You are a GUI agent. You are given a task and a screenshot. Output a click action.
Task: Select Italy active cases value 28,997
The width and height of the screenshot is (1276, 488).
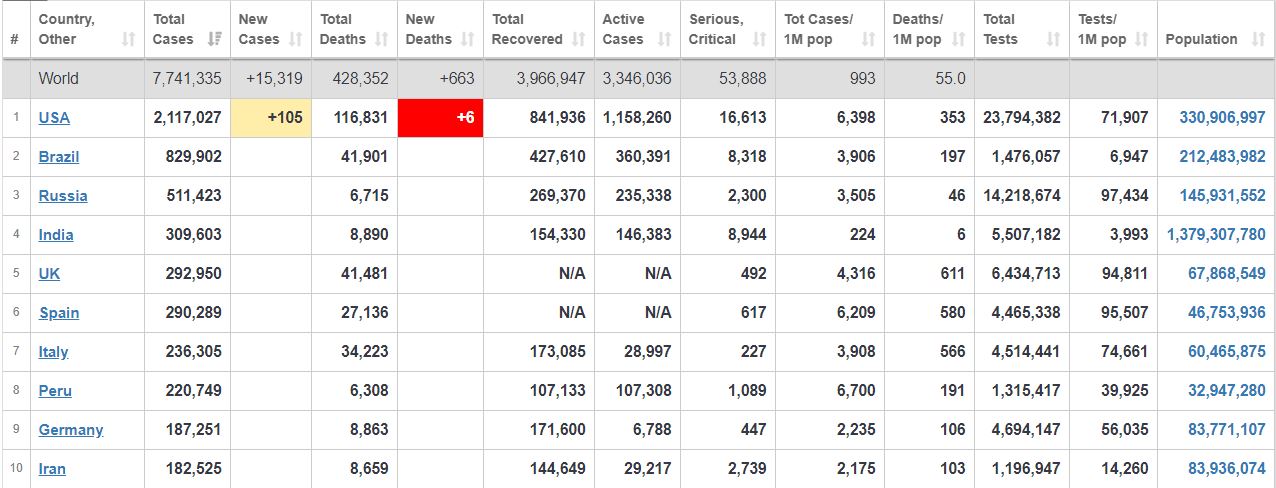648,351
